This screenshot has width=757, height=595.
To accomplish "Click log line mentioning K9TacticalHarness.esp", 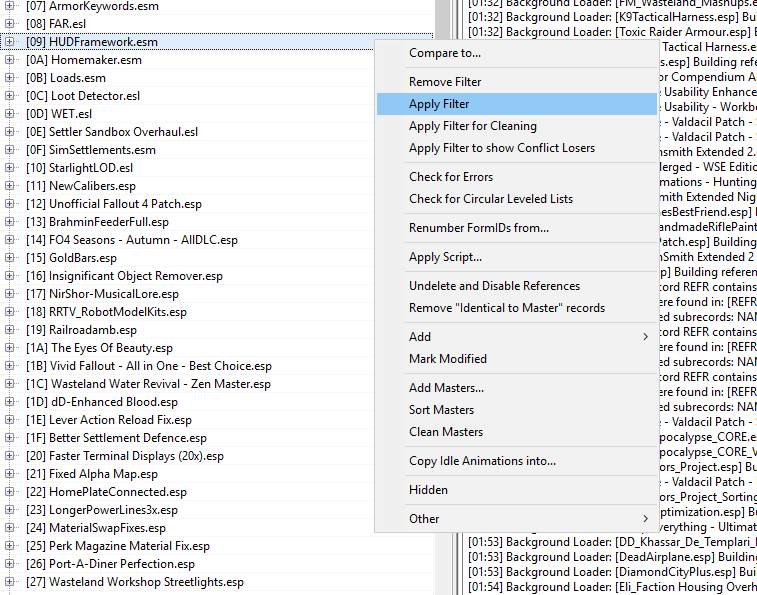I will click(612, 17).
